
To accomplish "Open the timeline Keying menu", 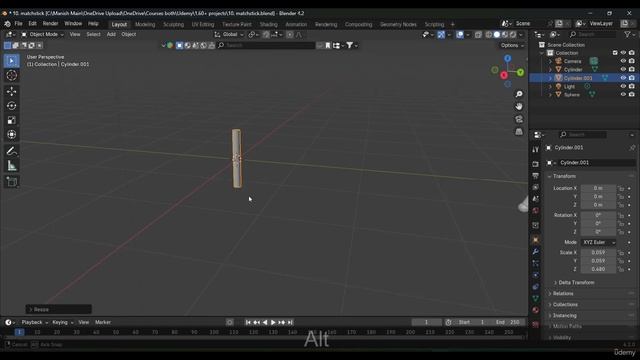I will (x=62, y=322).
